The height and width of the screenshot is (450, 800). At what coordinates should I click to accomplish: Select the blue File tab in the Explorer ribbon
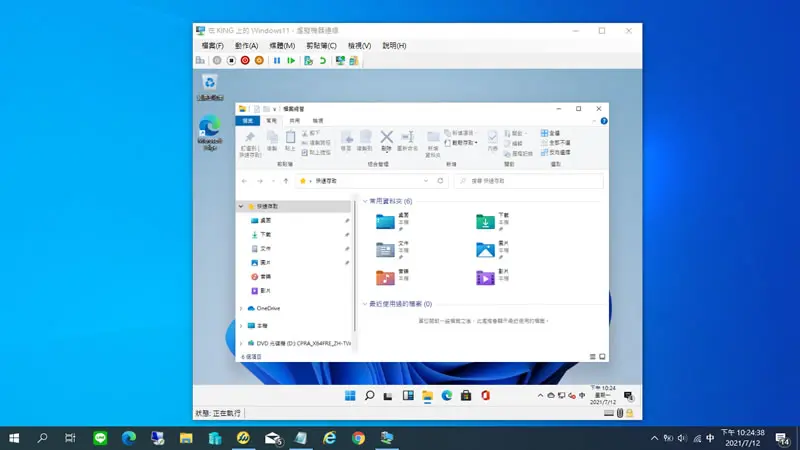247,121
